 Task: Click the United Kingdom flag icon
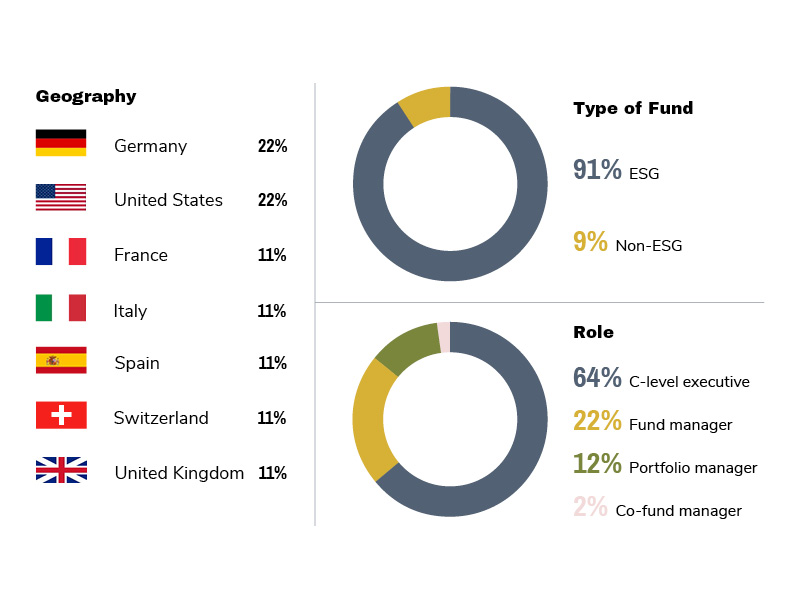click(x=61, y=470)
